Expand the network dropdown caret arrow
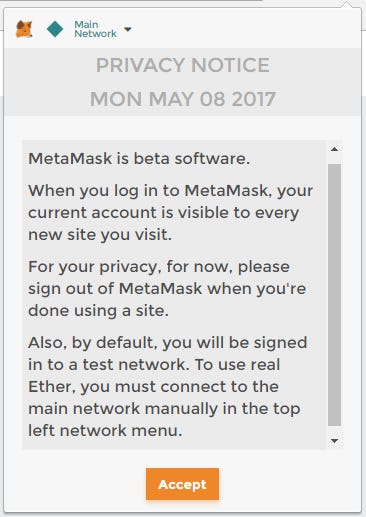The image size is (366, 517). click(127, 29)
